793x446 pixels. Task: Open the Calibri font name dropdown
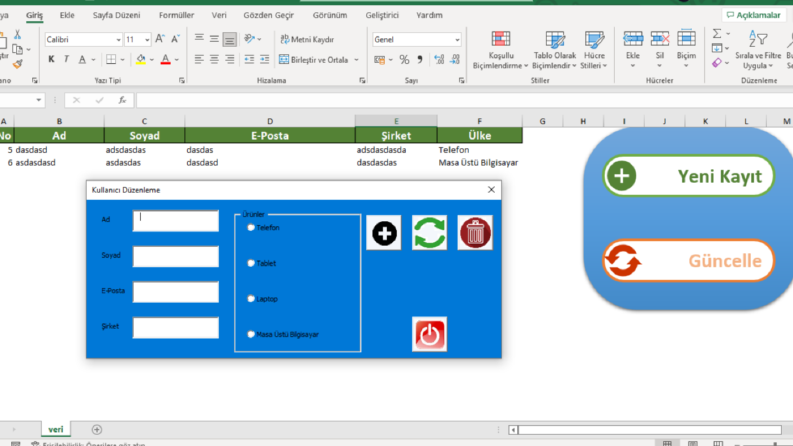(118, 39)
